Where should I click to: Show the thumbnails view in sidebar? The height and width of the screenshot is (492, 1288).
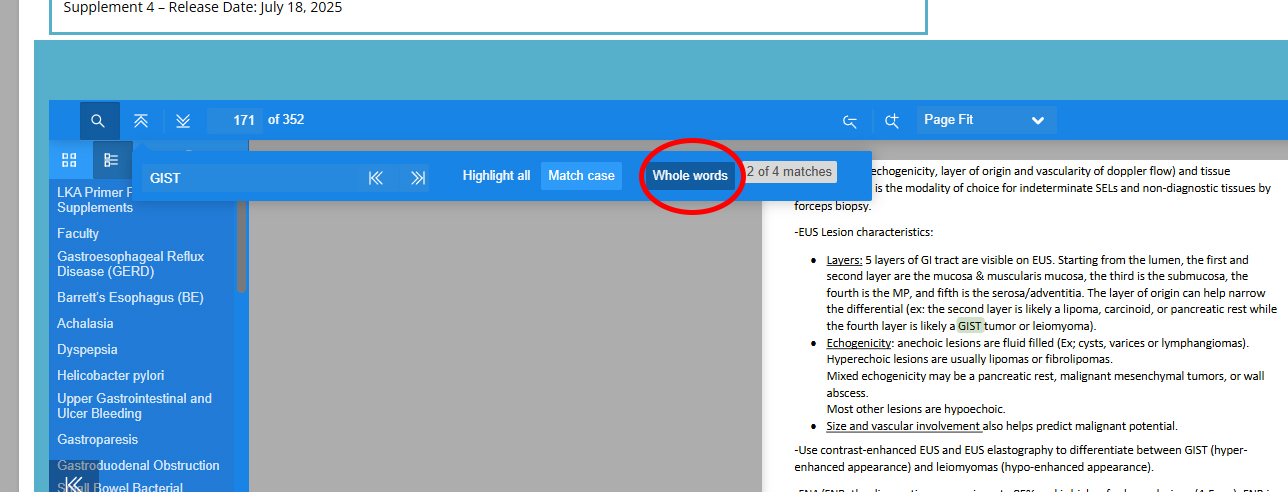tap(69, 160)
